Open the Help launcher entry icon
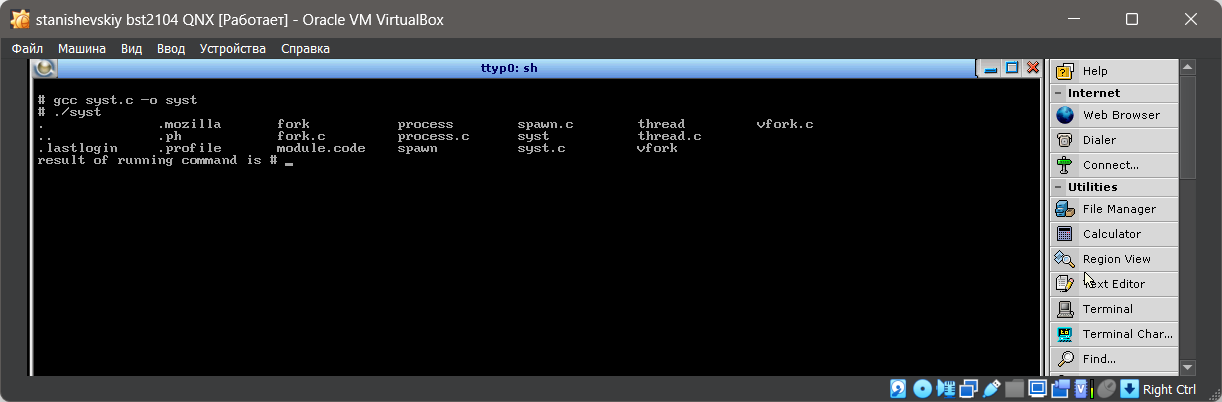This screenshot has height=402, width=1222. point(1065,71)
